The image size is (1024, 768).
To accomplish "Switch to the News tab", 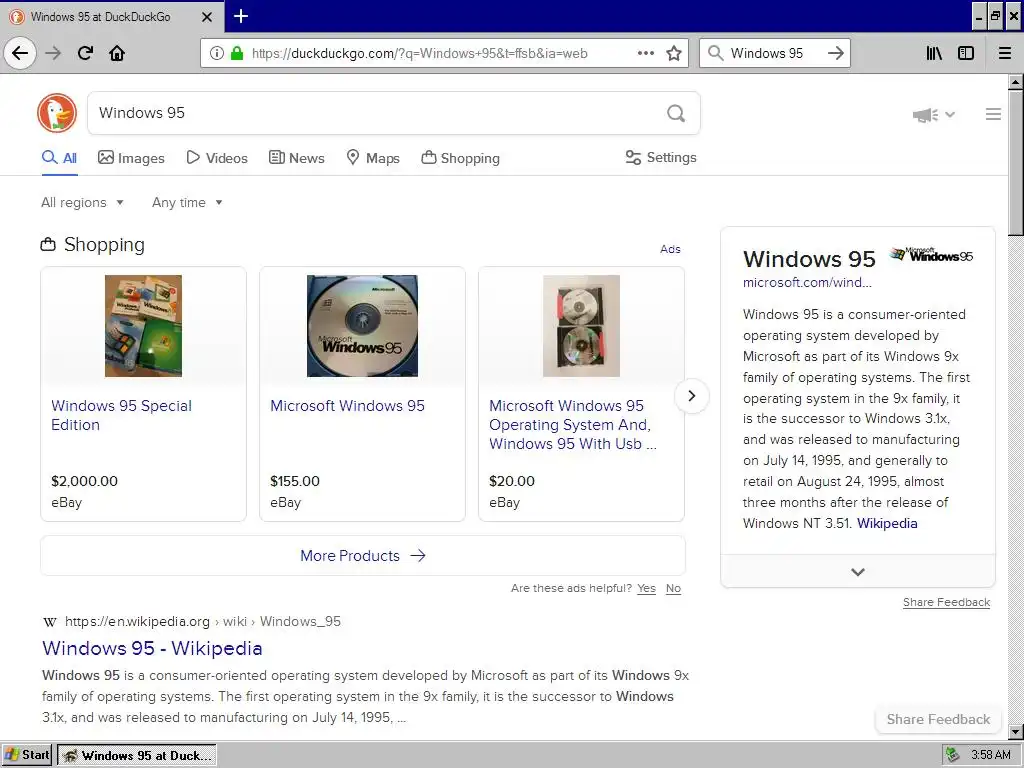I will click(296, 158).
